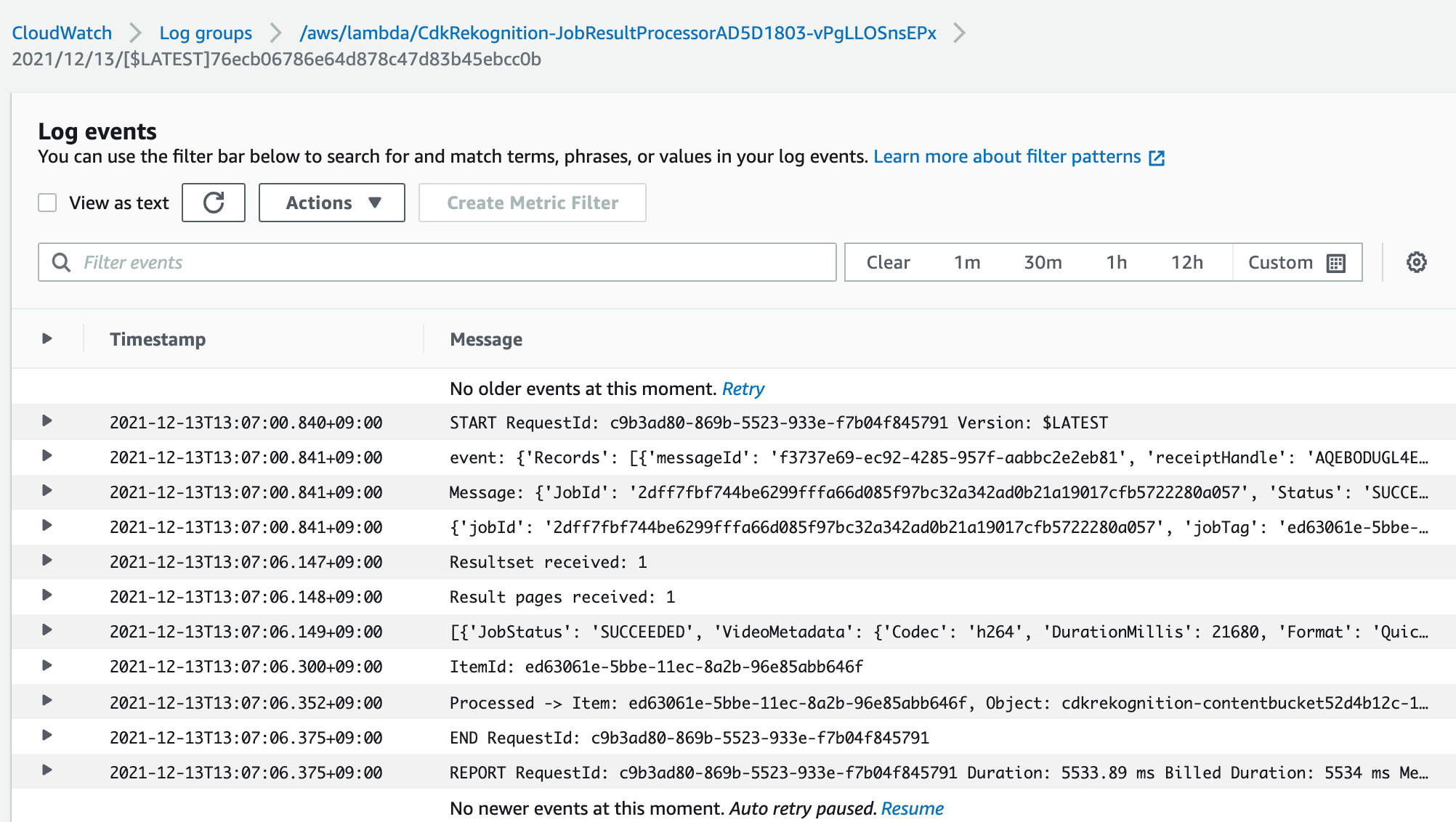Click the search magnifier icon in filter bar
Viewport: 1456px width, 822px height.
[62, 262]
